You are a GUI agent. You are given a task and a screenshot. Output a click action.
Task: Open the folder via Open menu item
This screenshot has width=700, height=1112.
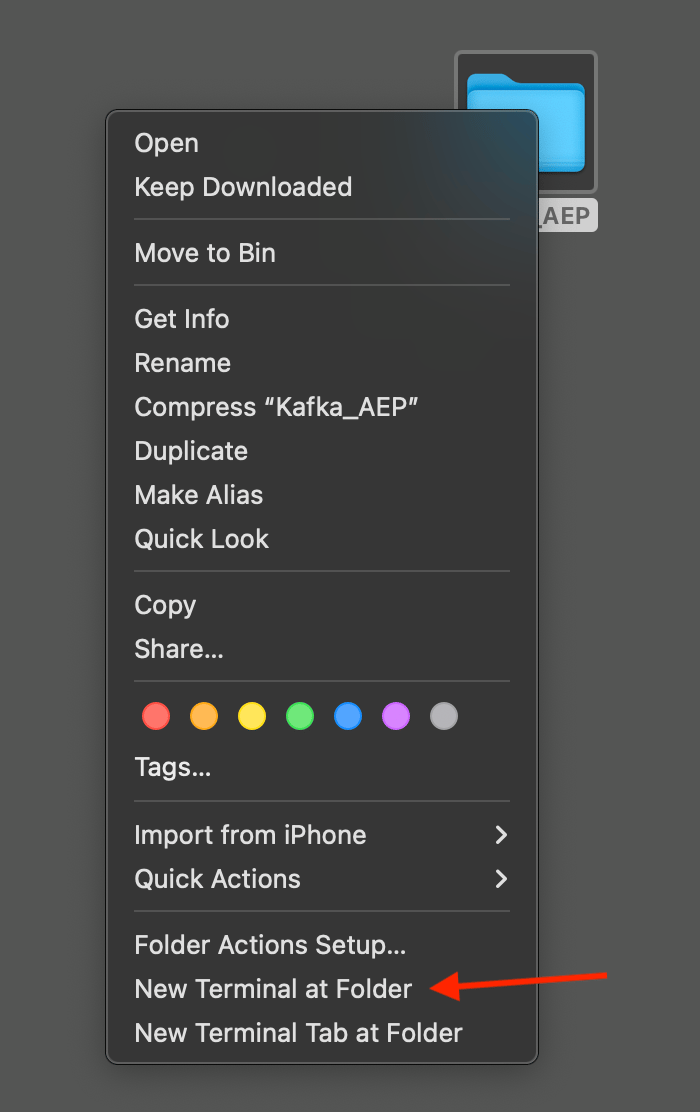[167, 143]
